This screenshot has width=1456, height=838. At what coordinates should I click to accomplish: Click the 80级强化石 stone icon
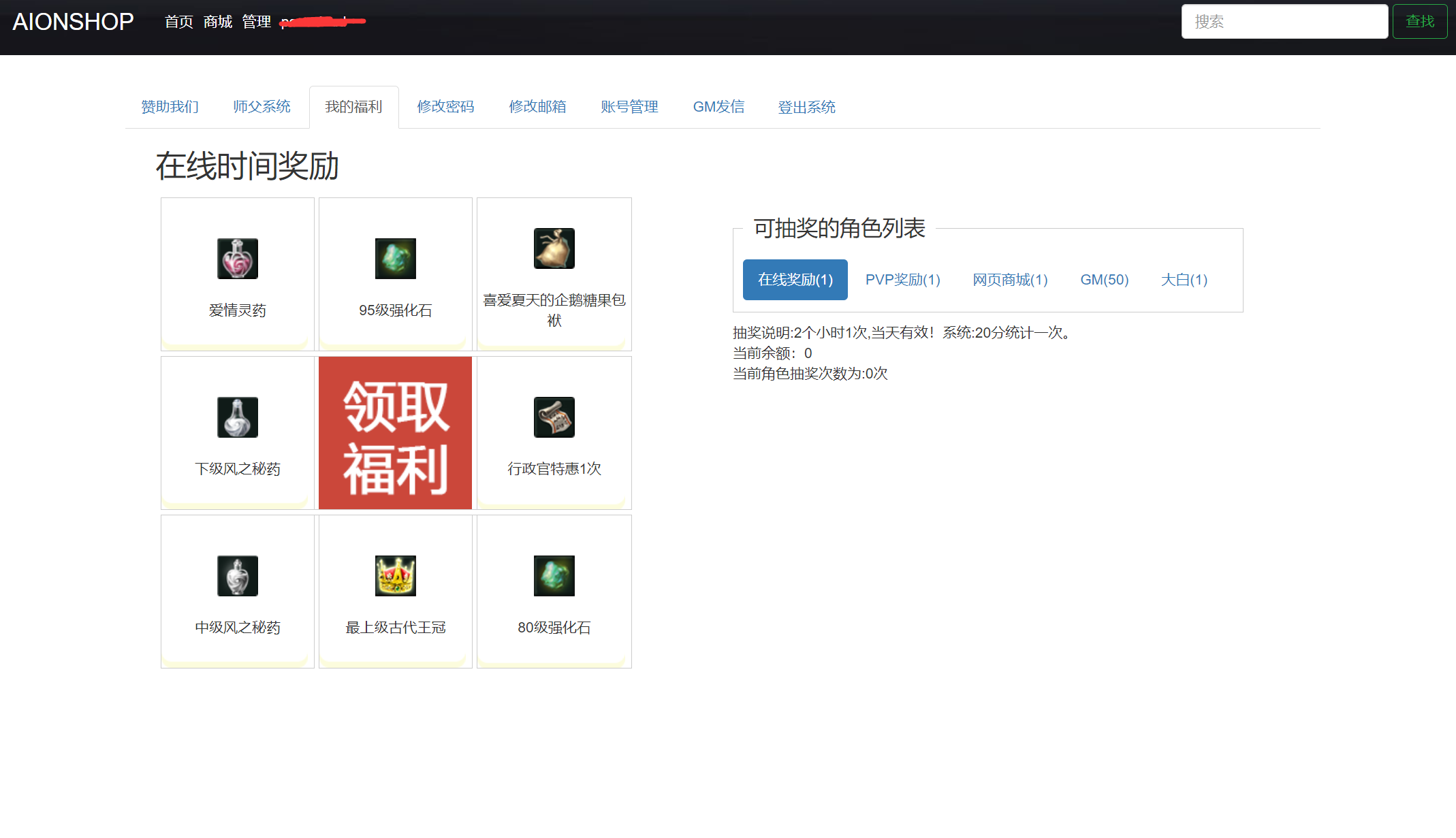(554, 576)
